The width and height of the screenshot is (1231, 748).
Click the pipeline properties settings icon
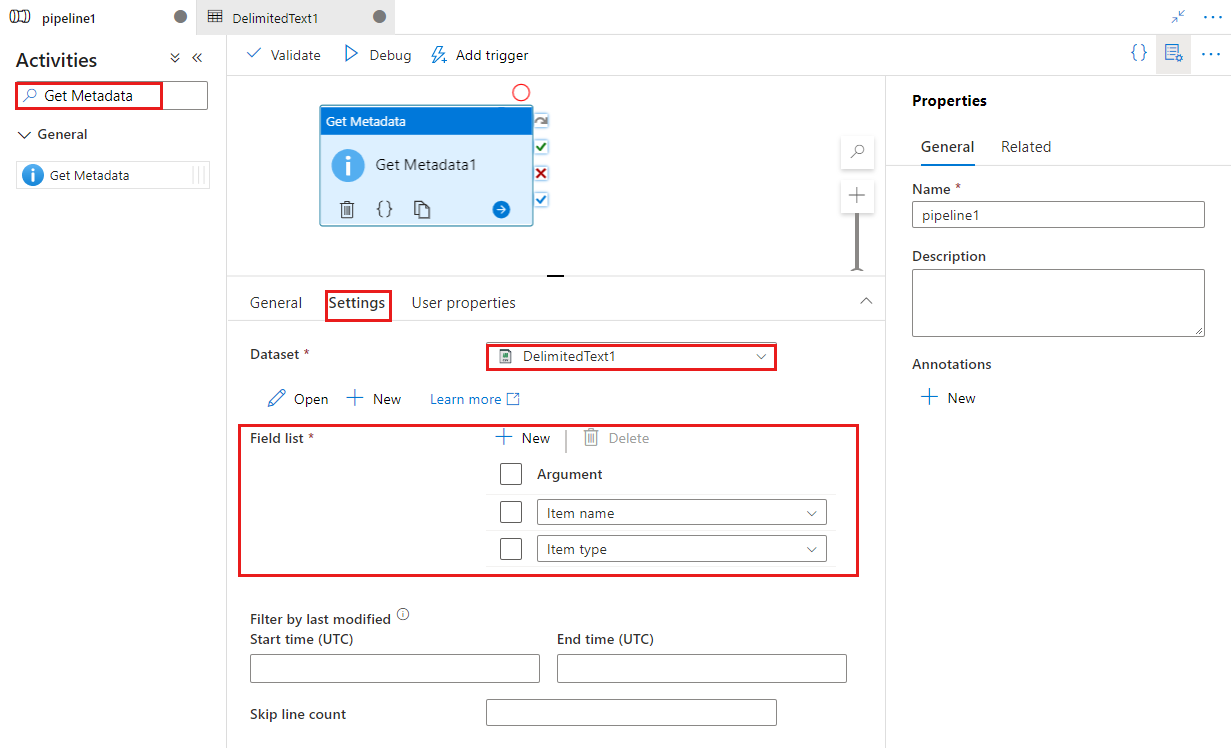point(1173,53)
